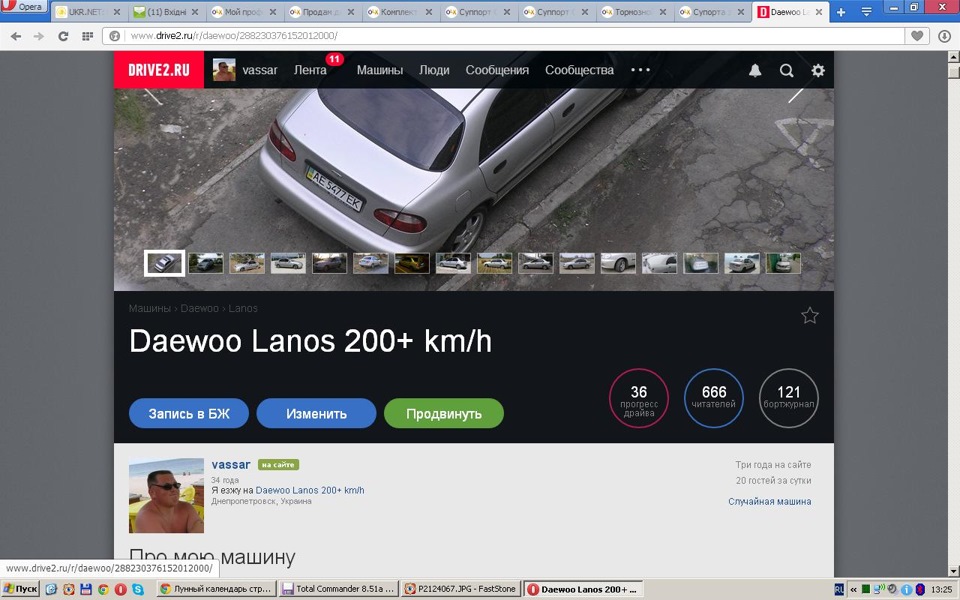Switch to the Продам tab
Viewport: 960px width, 600px height.
(321, 12)
